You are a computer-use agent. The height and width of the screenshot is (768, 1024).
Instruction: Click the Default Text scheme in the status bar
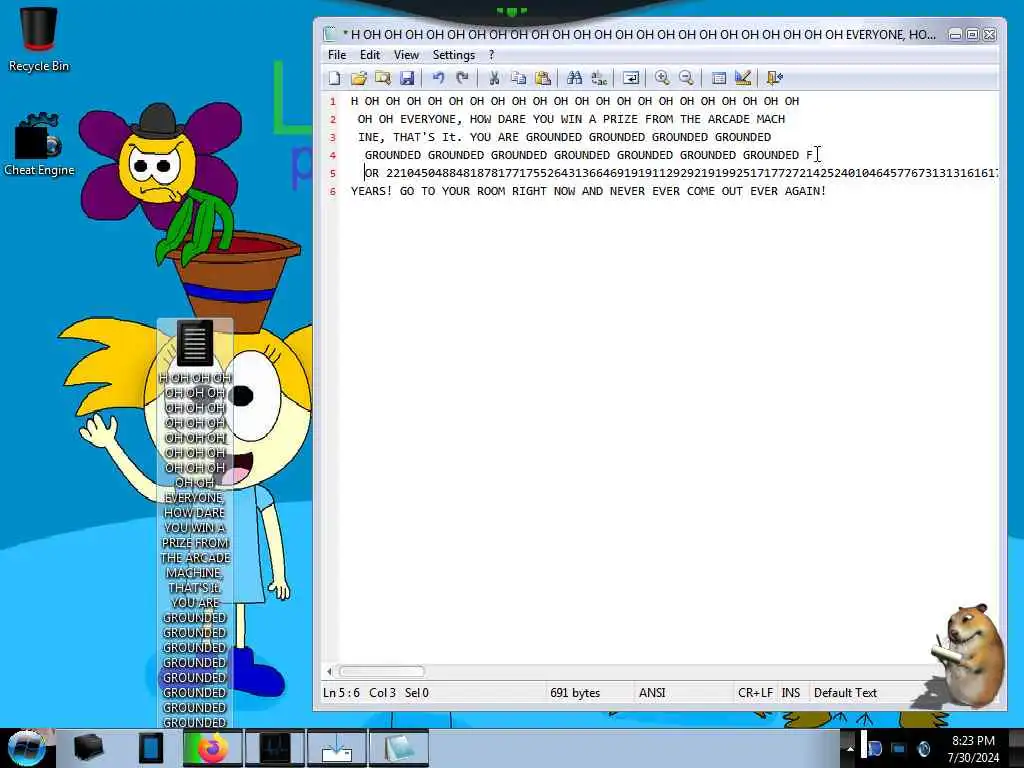pos(845,693)
